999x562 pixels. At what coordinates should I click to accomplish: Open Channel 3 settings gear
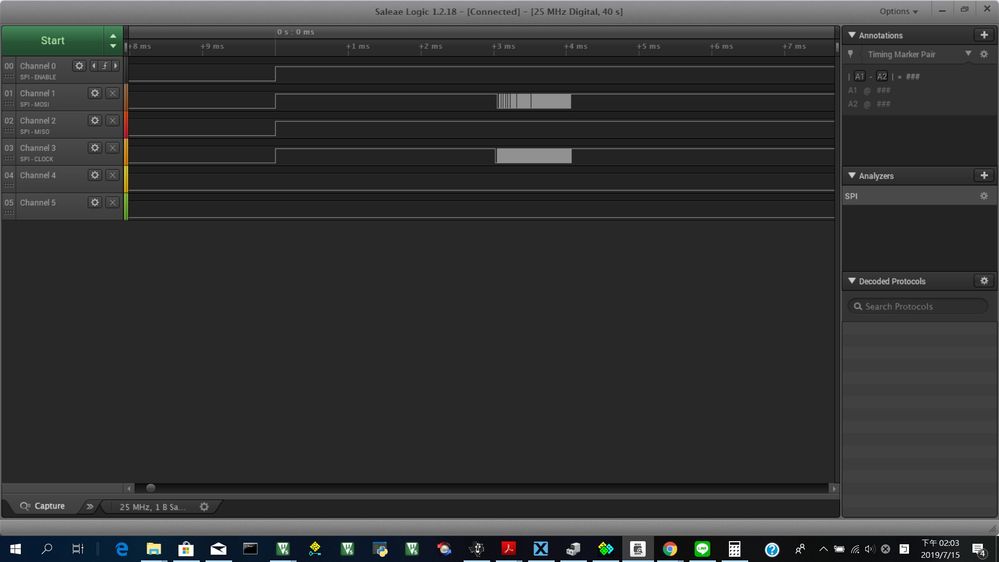pos(95,148)
